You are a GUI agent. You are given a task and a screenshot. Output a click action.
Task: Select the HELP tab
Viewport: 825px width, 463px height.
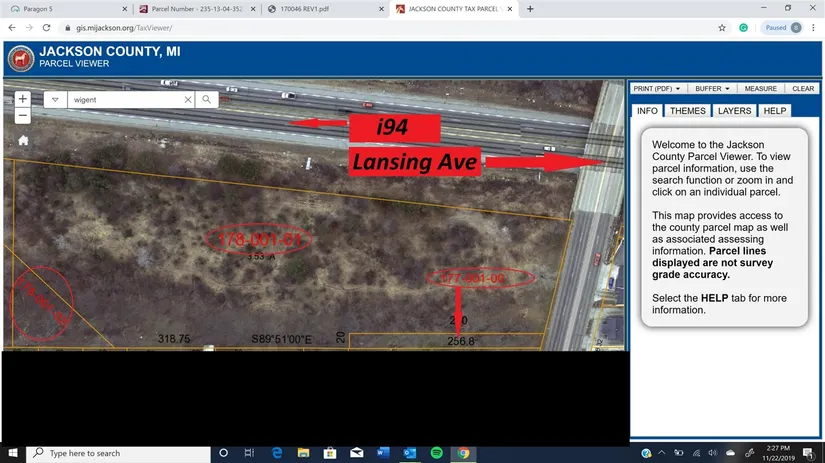pyautogui.click(x=775, y=111)
